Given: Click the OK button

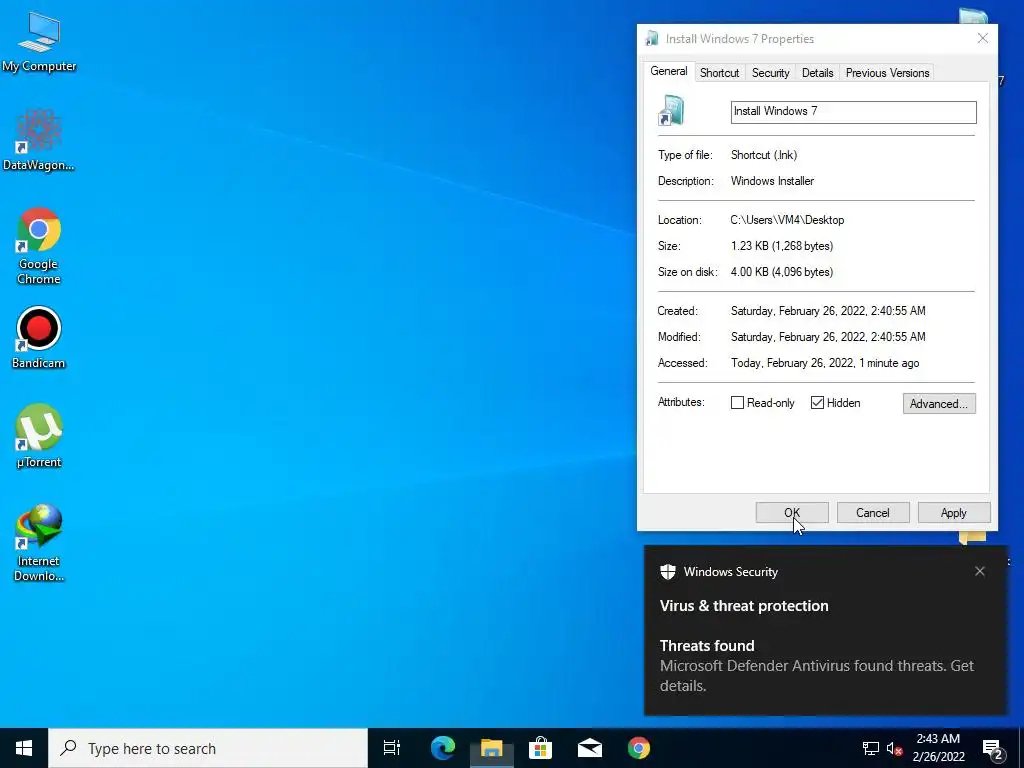Looking at the screenshot, I should 792,513.
